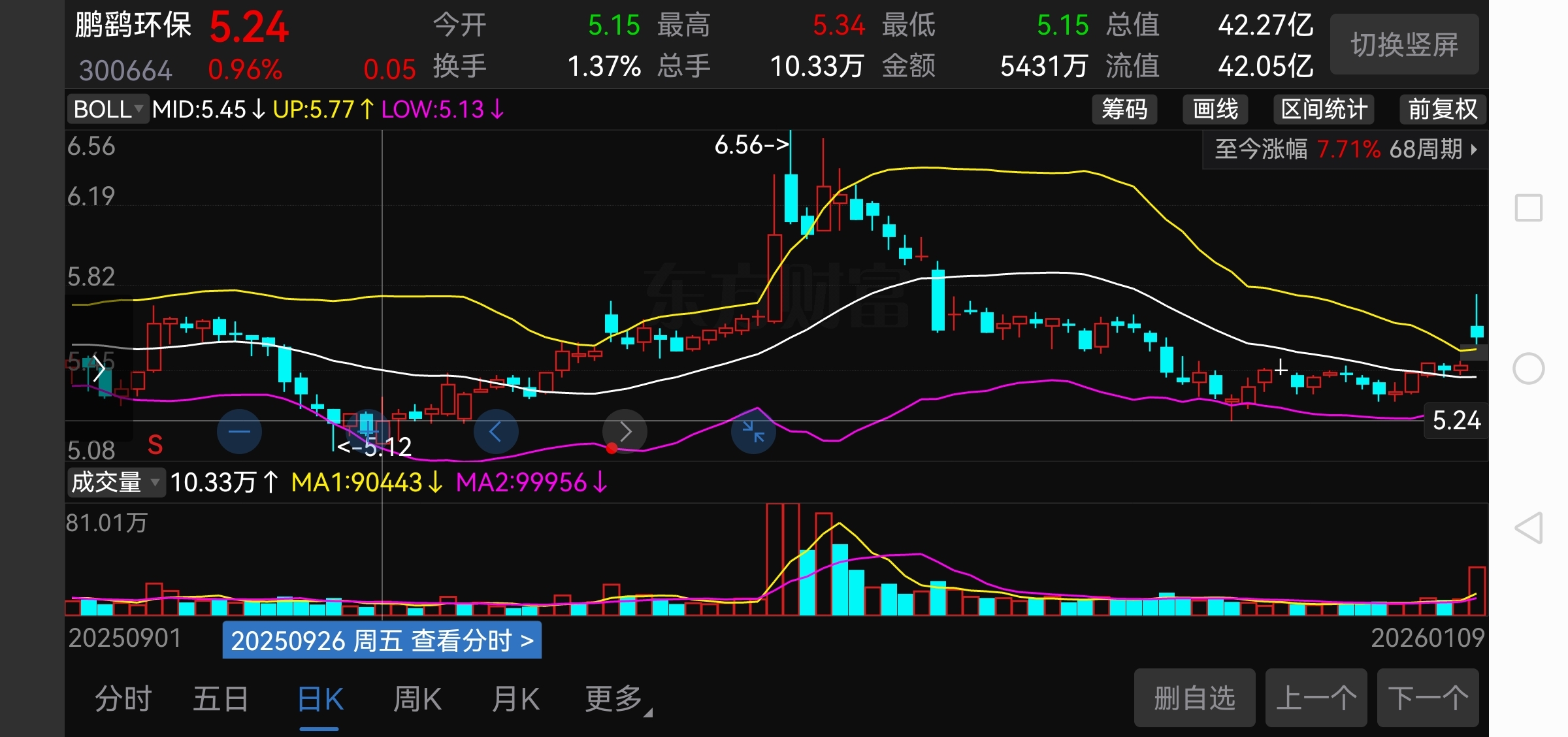
Task: Switch to the 周K tab
Action: 417,699
